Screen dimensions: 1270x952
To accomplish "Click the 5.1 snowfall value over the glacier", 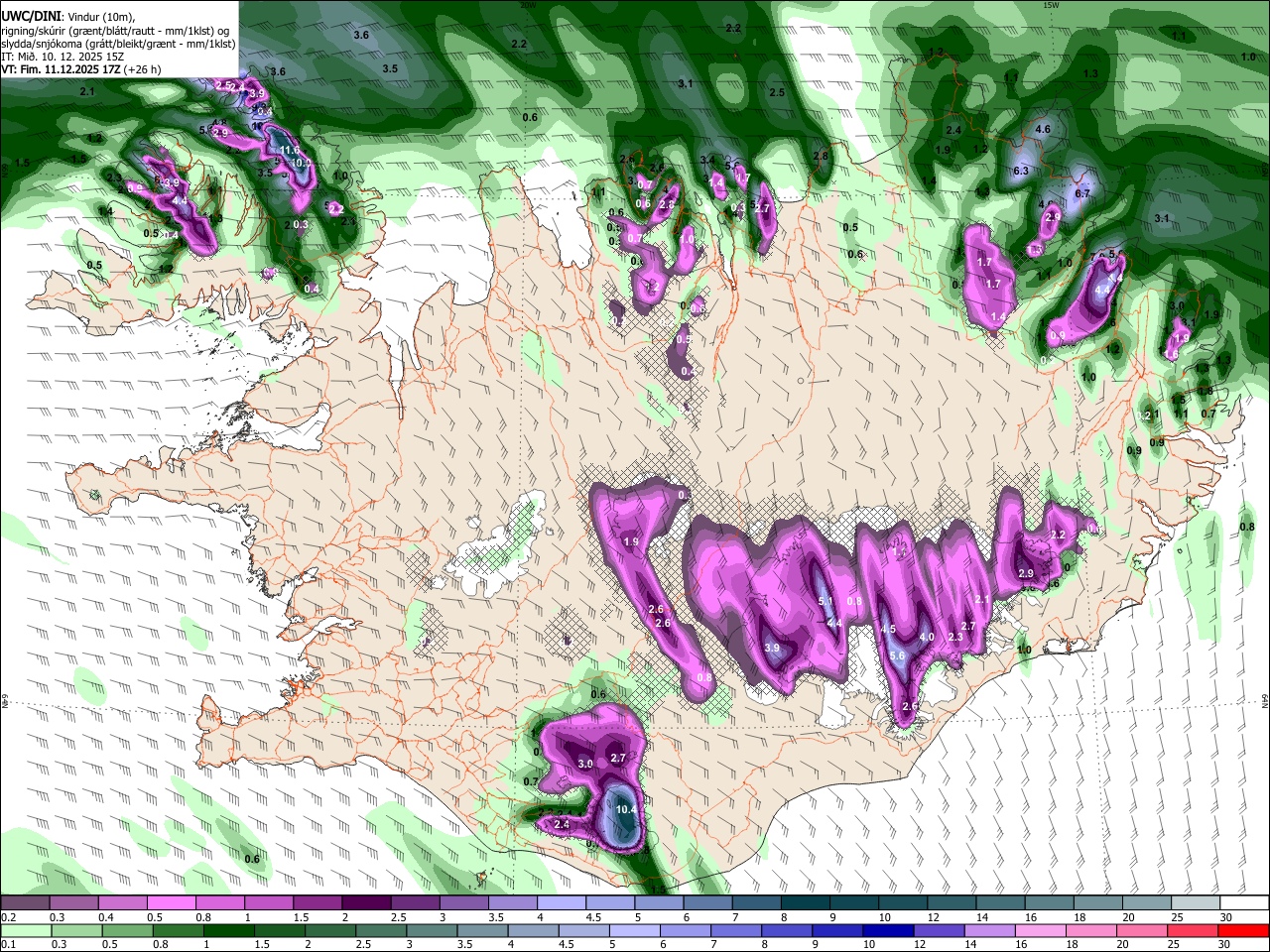I will pyautogui.click(x=825, y=601).
